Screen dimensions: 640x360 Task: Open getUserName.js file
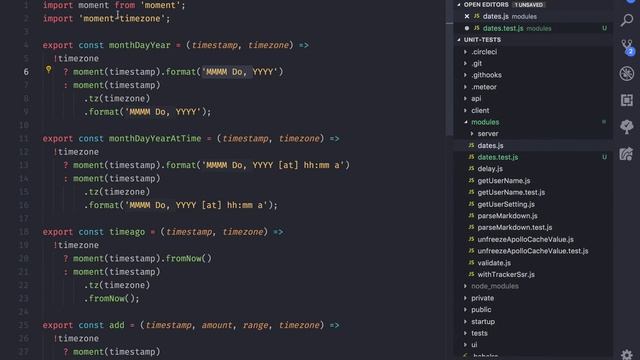pos(504,180)
